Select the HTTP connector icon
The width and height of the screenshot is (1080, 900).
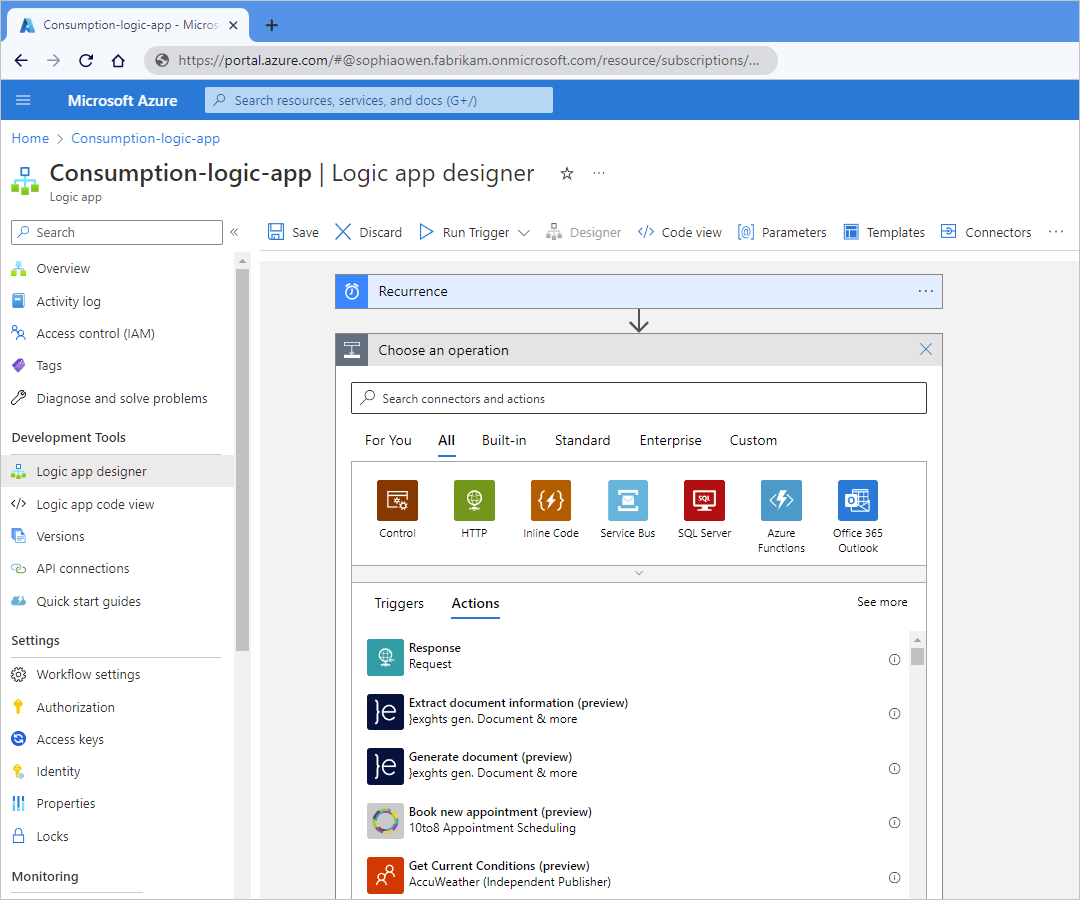474,500
